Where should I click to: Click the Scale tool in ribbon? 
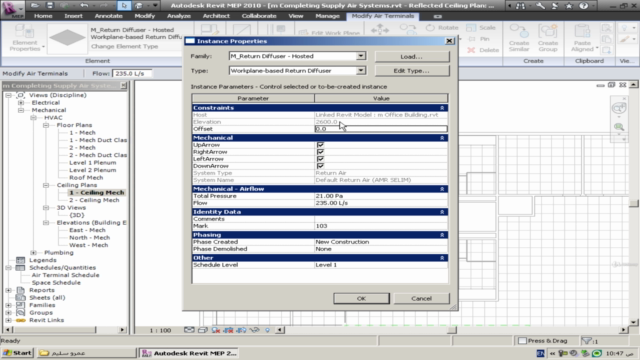click(x=481, y=28)
